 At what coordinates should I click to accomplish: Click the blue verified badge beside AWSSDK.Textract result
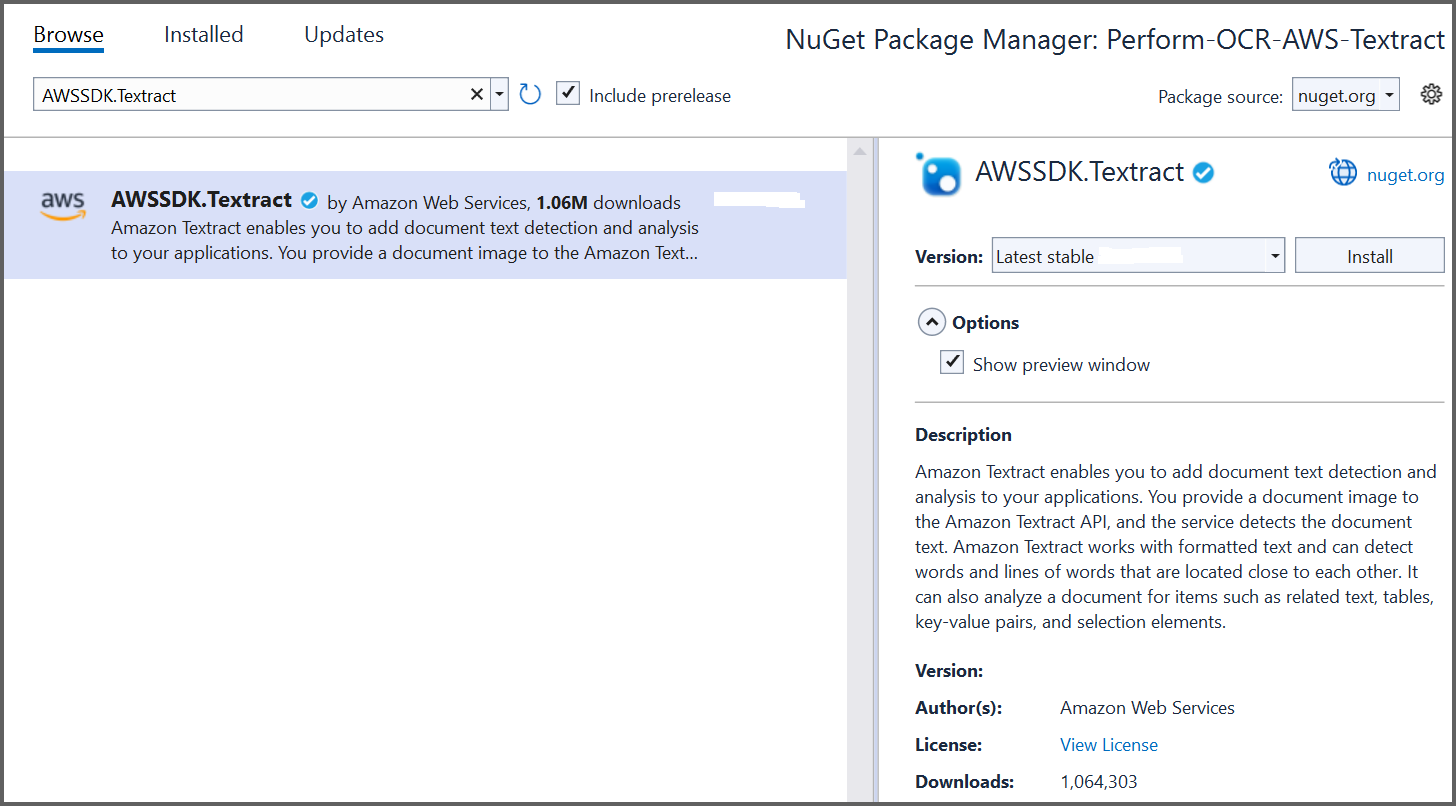309,200
